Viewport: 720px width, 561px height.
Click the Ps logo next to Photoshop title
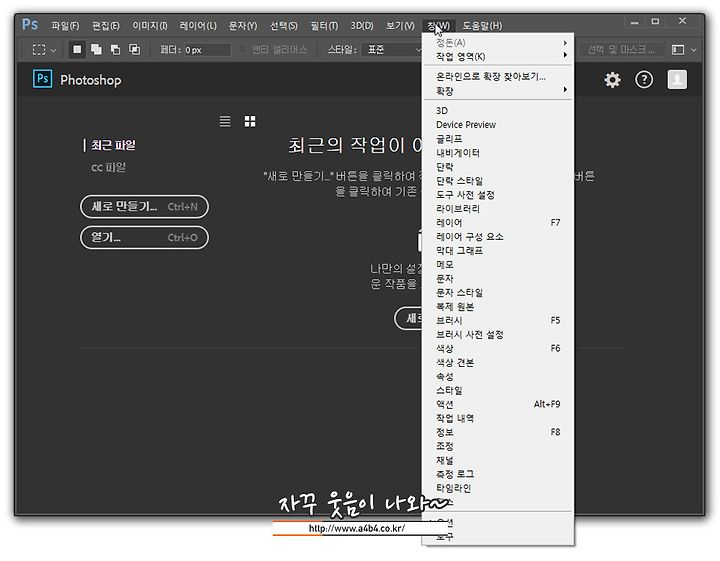[42, 79]
